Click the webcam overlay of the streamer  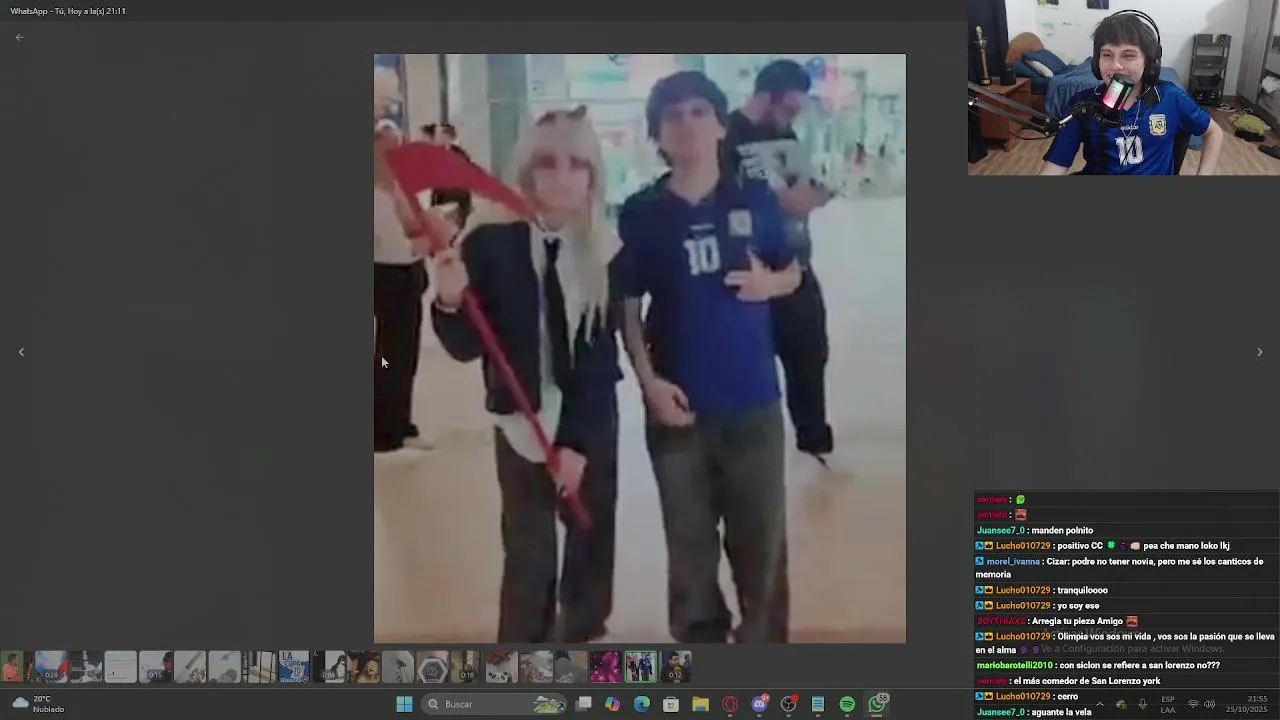point(1123,88)
